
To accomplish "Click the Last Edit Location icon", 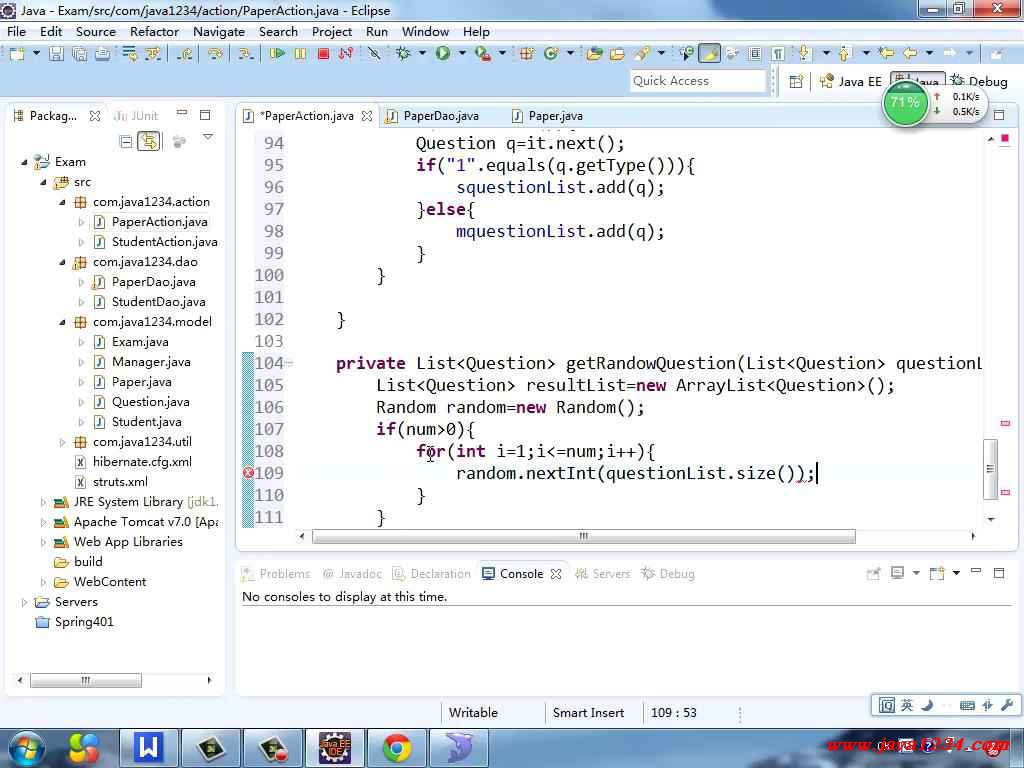I will click(886, 53).
